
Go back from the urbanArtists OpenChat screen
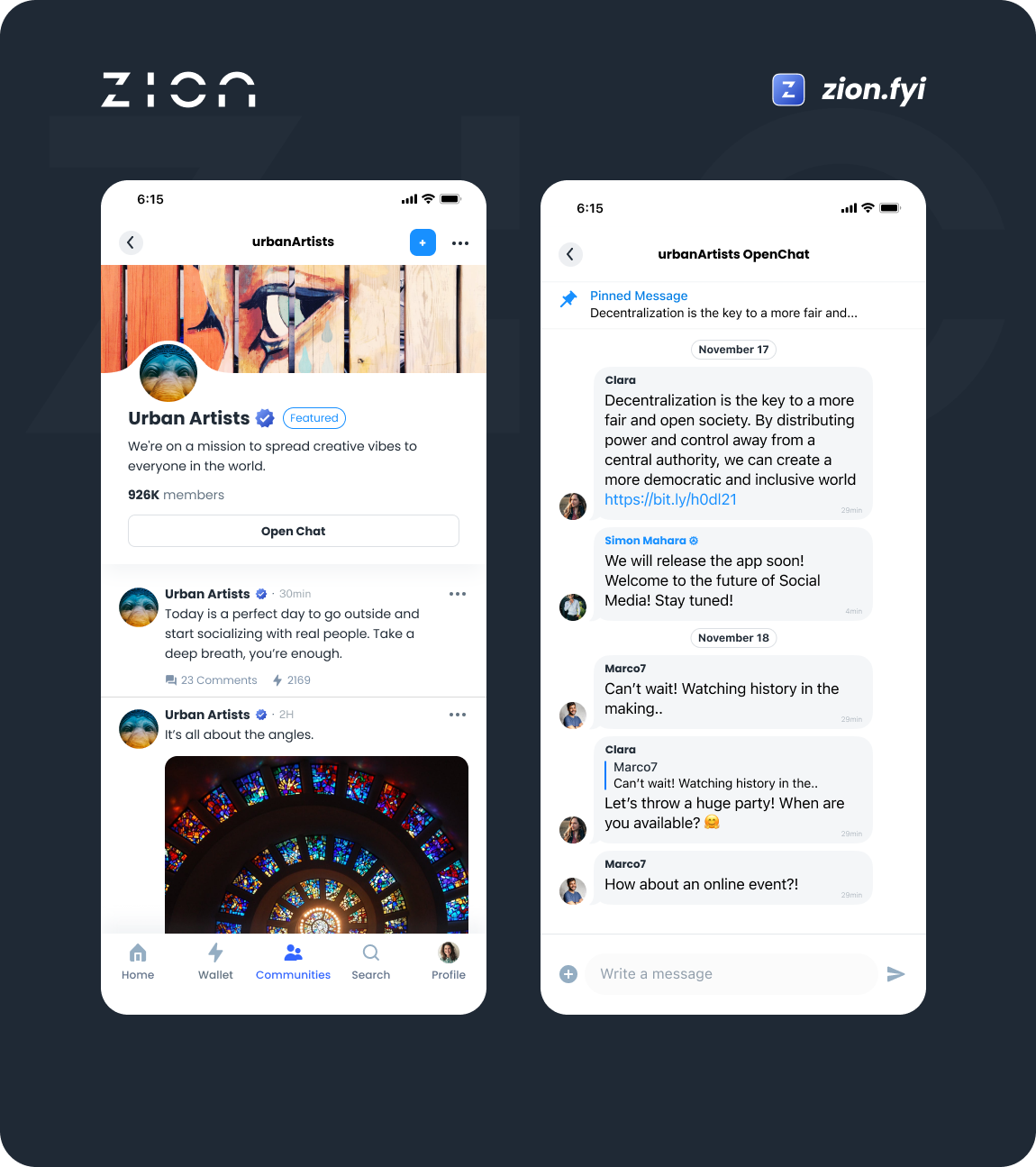pos(570,254)
